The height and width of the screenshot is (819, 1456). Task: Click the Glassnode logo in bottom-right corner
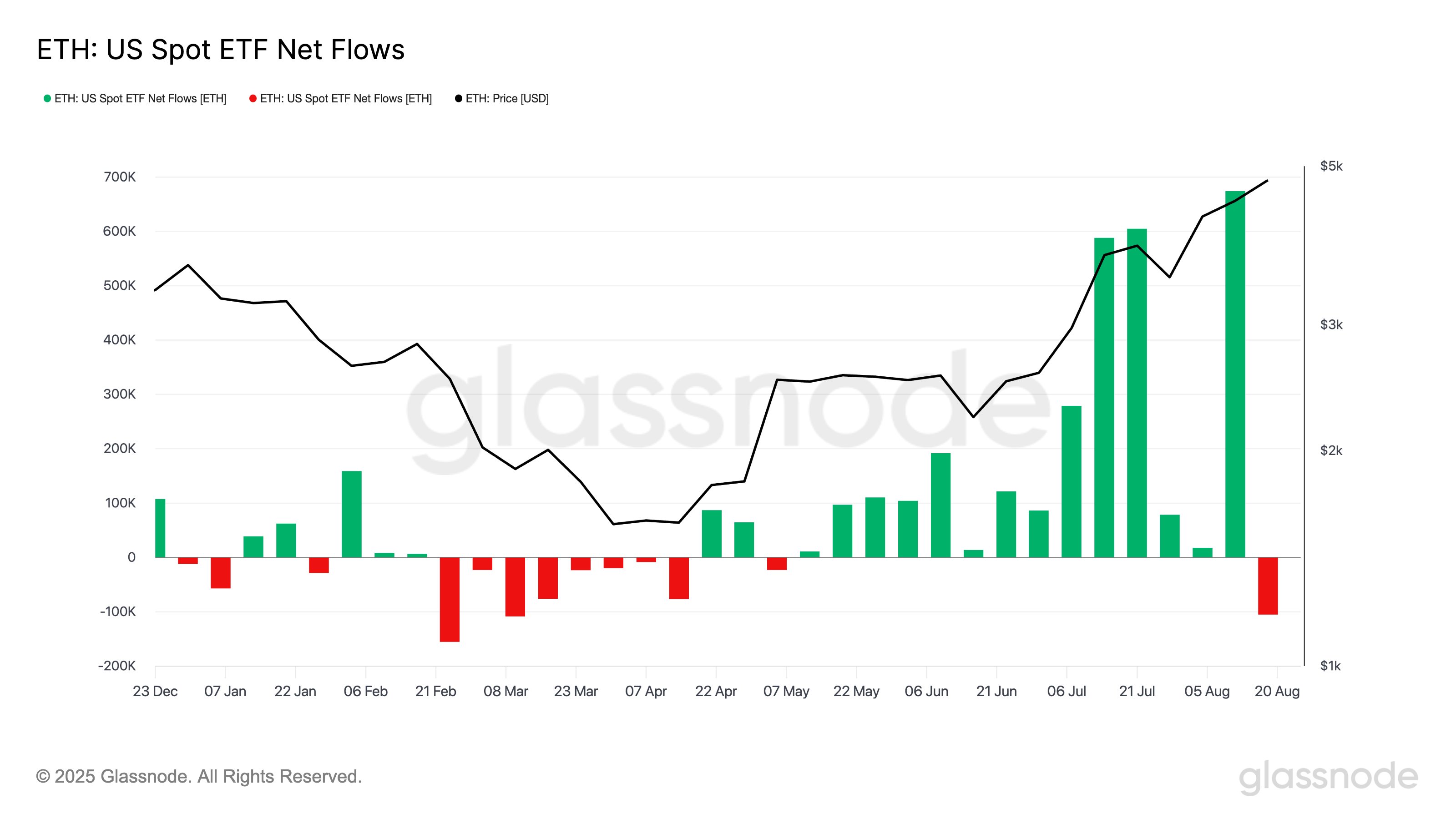(1328, 777)
